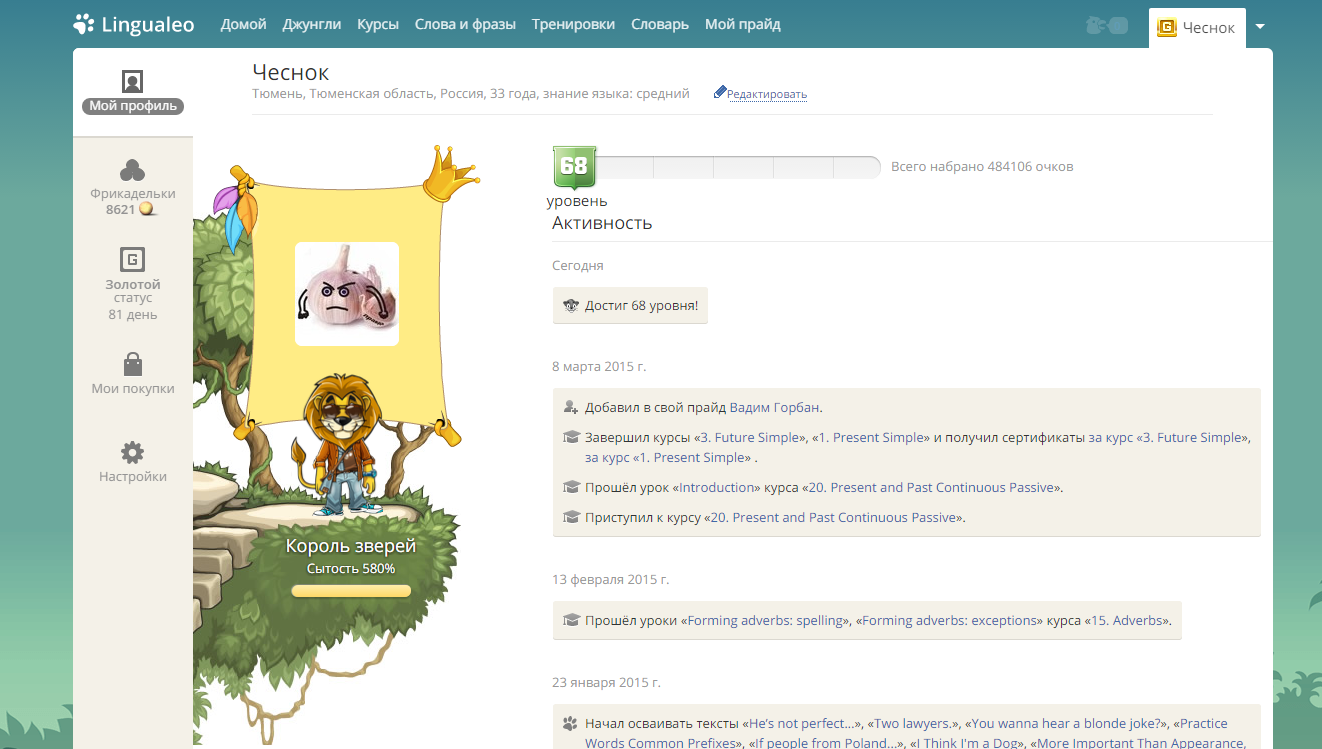Viewport: 1322px width, 749px height.
Task: Open «20. Present and Past Continuous Passive» in Прошёл урок row
Action: 931,487
